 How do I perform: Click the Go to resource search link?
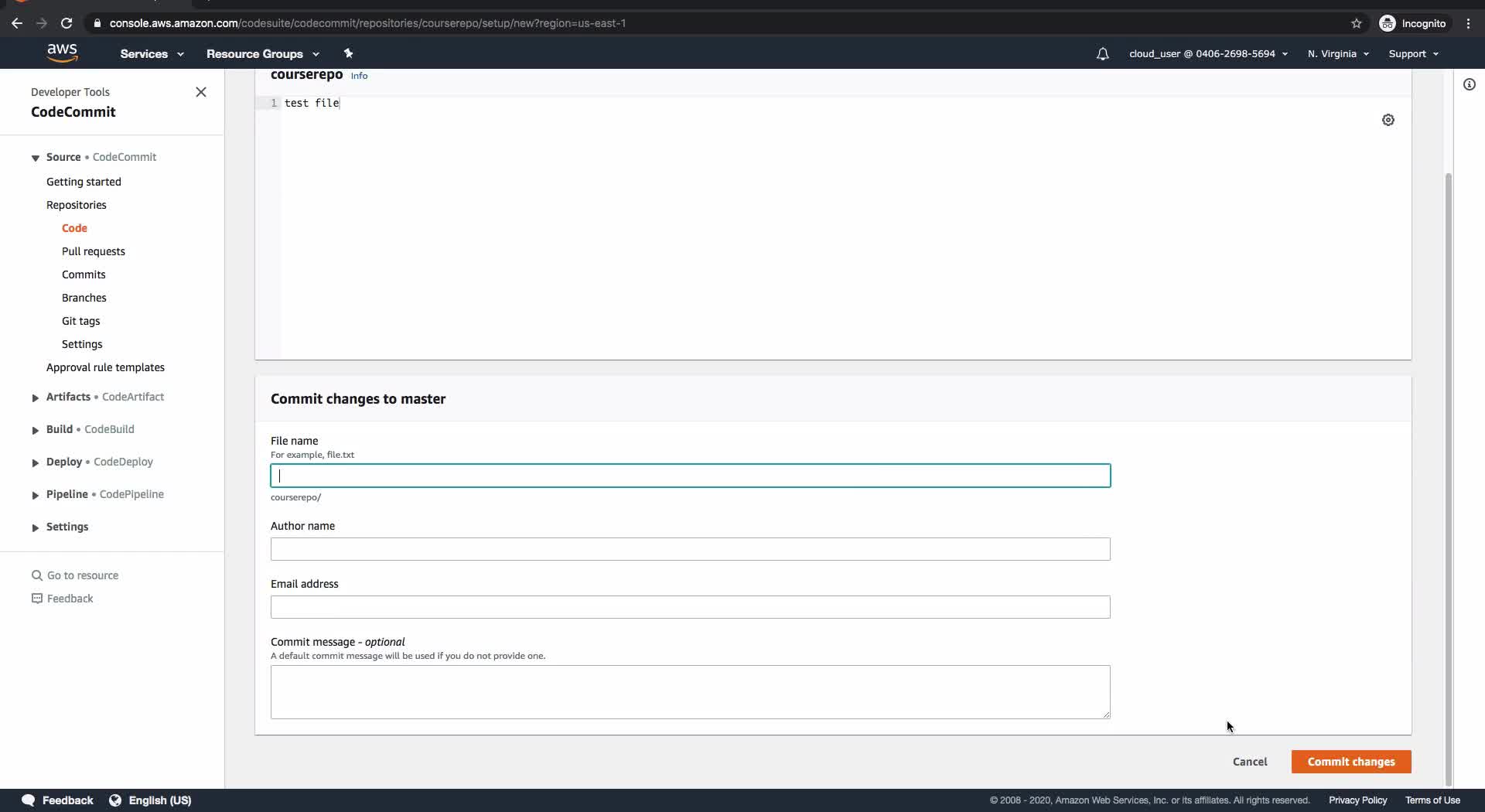click(x=83, y=575)
